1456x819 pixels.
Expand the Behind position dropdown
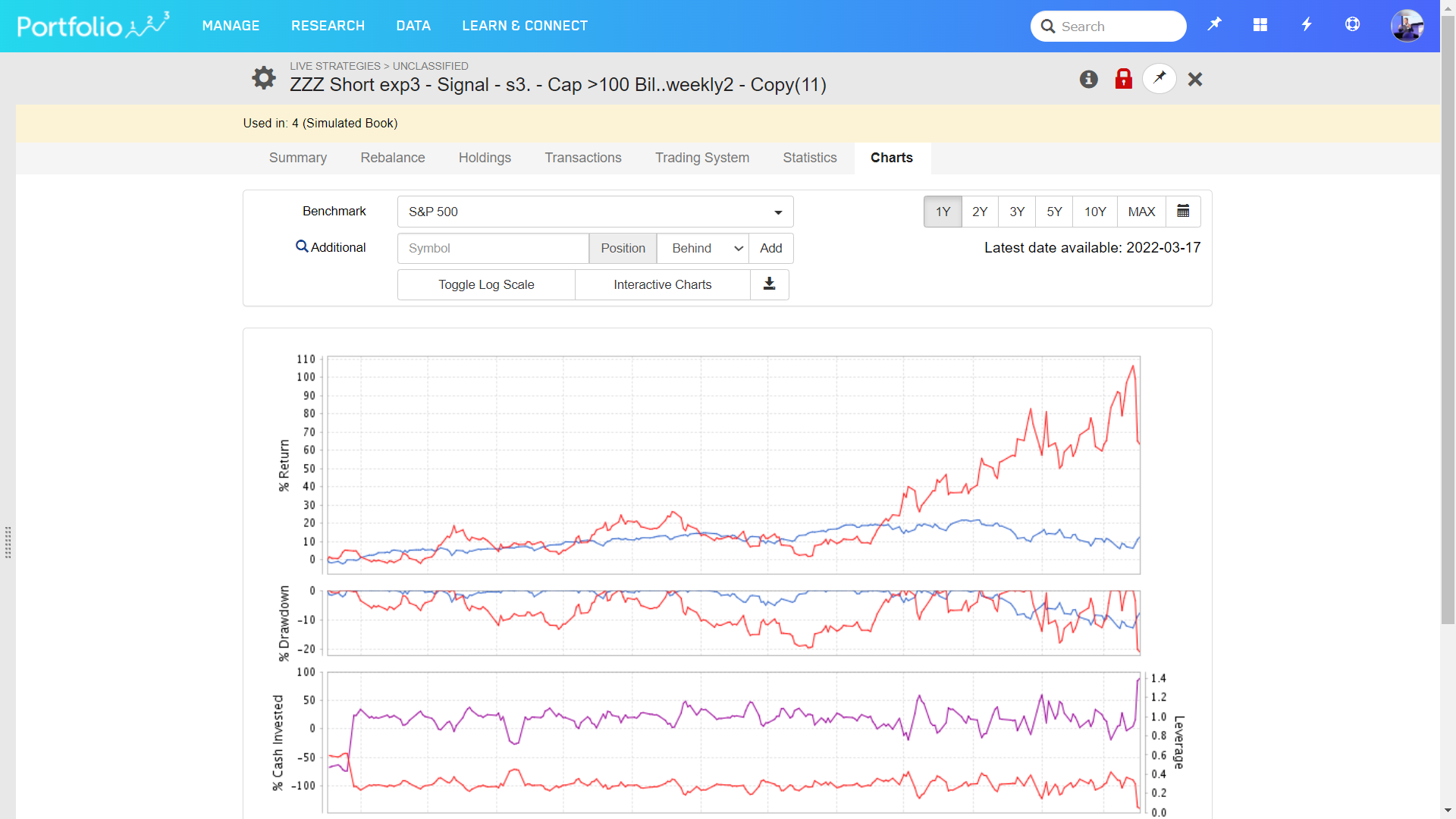(702, 248)
